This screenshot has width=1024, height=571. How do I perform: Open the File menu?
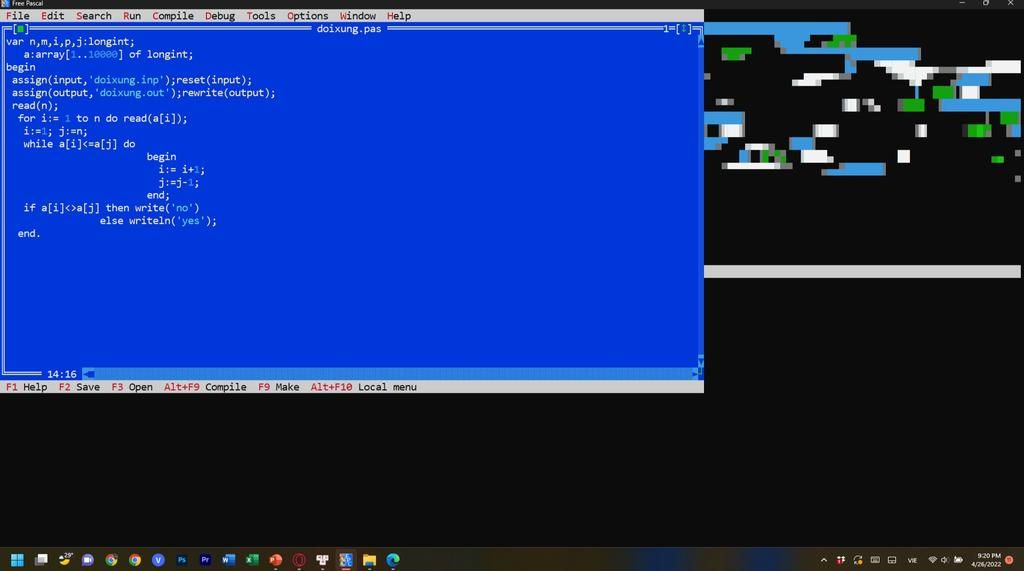coord(18,16)
